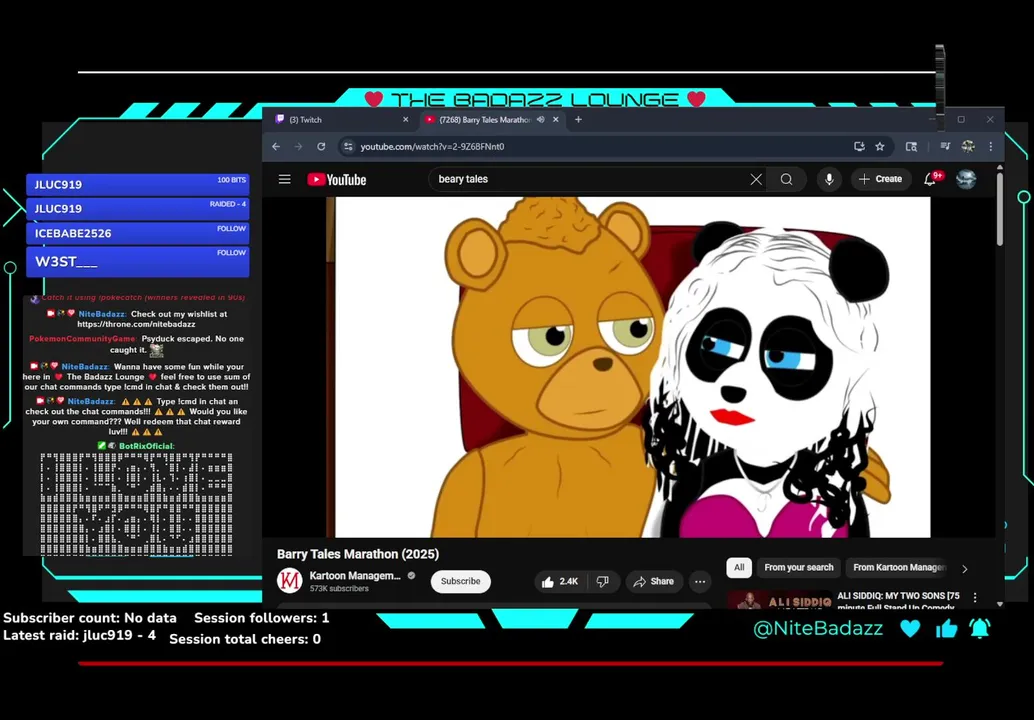
Task: Click the '573K subscribers' text
Action: click(339, 589)
